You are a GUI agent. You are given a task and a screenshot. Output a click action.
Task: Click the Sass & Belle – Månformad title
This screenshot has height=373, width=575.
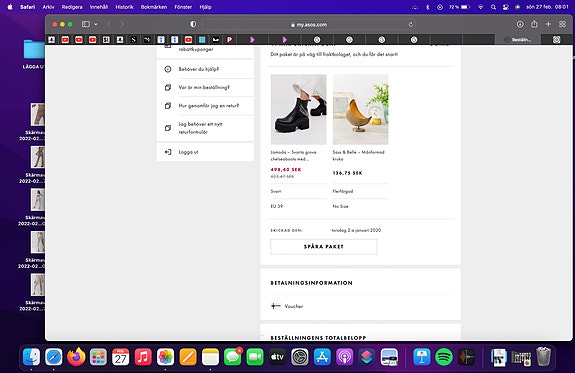(x=358, y=156)
